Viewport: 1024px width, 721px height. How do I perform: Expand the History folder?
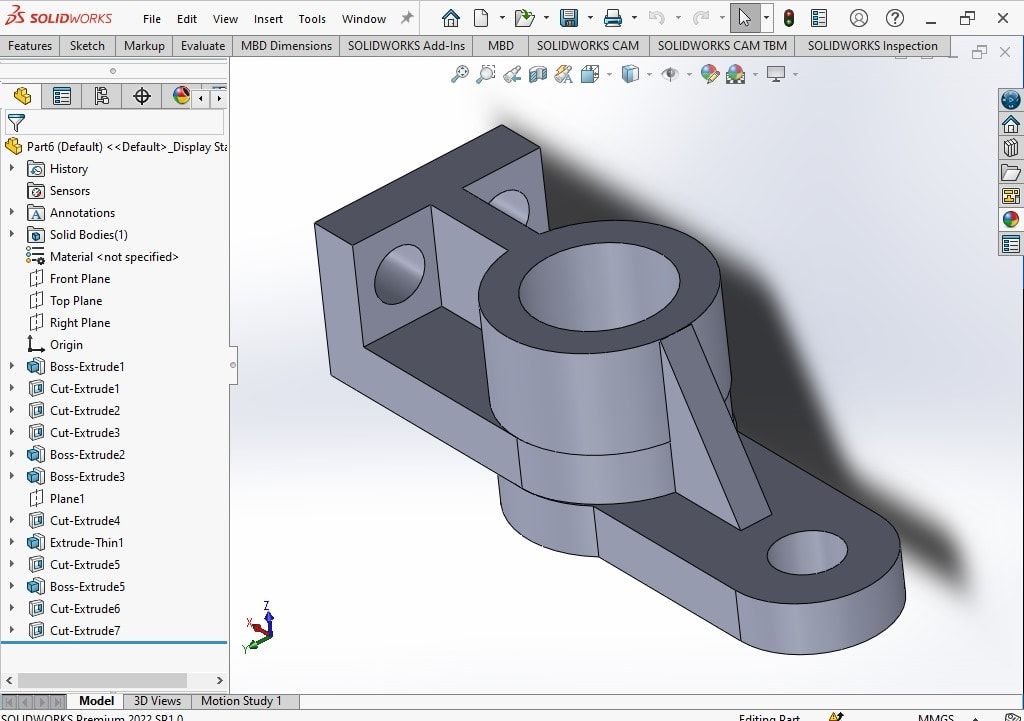11,168
